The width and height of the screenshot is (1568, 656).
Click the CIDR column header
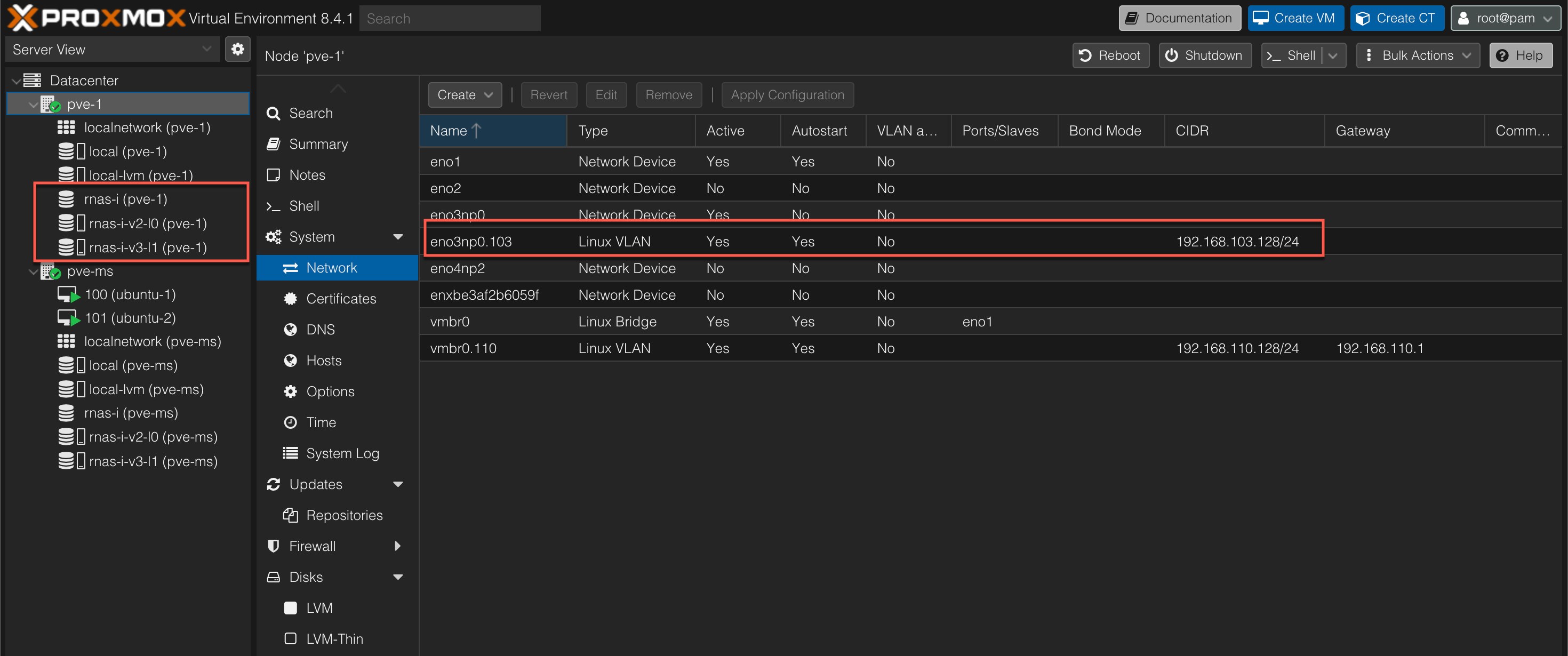pos(1244,131)
